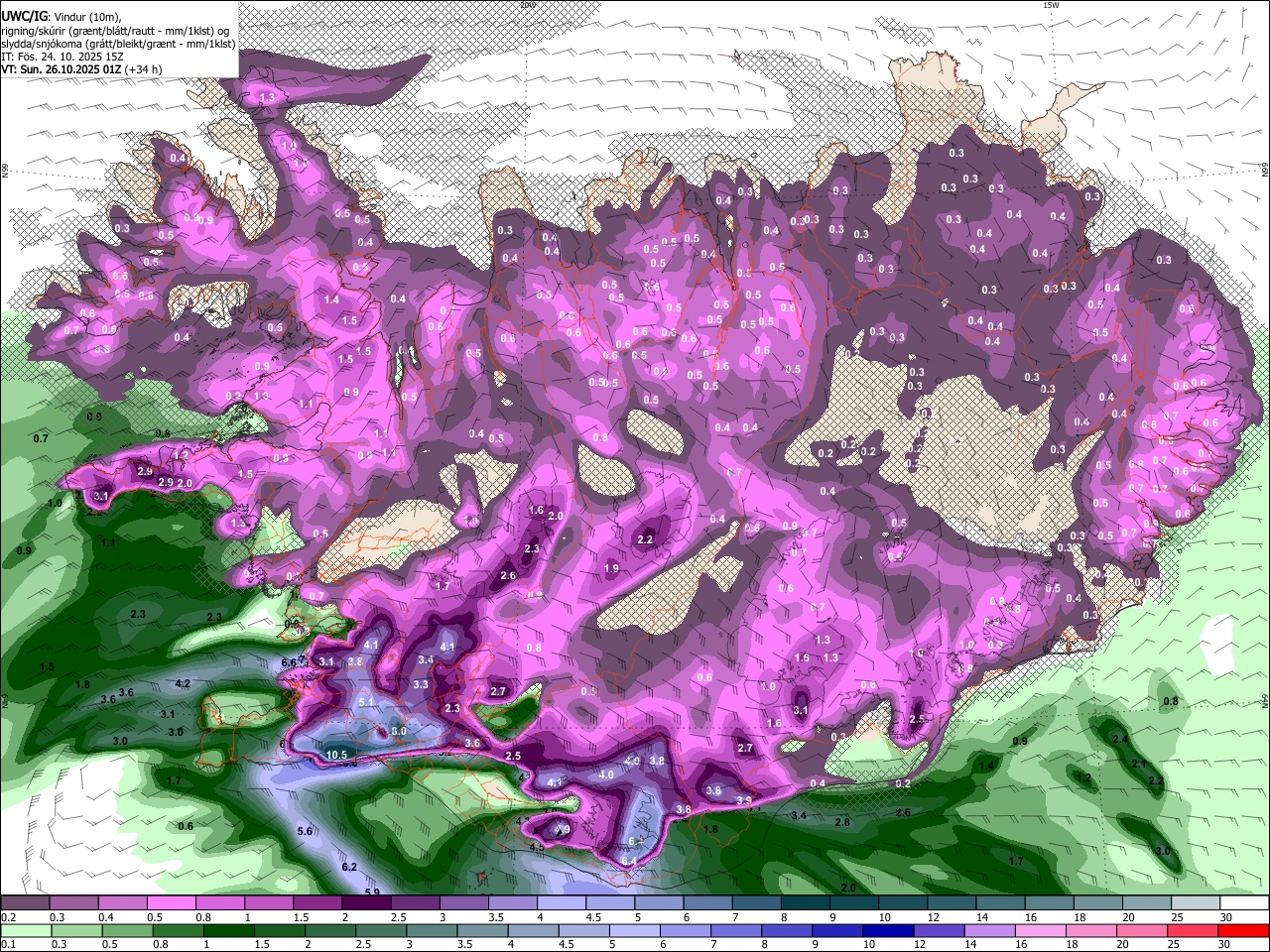Viewport: 1270px width, 952px height.
Task: Click the '12' label on the lower legend row
Action: 920,945
